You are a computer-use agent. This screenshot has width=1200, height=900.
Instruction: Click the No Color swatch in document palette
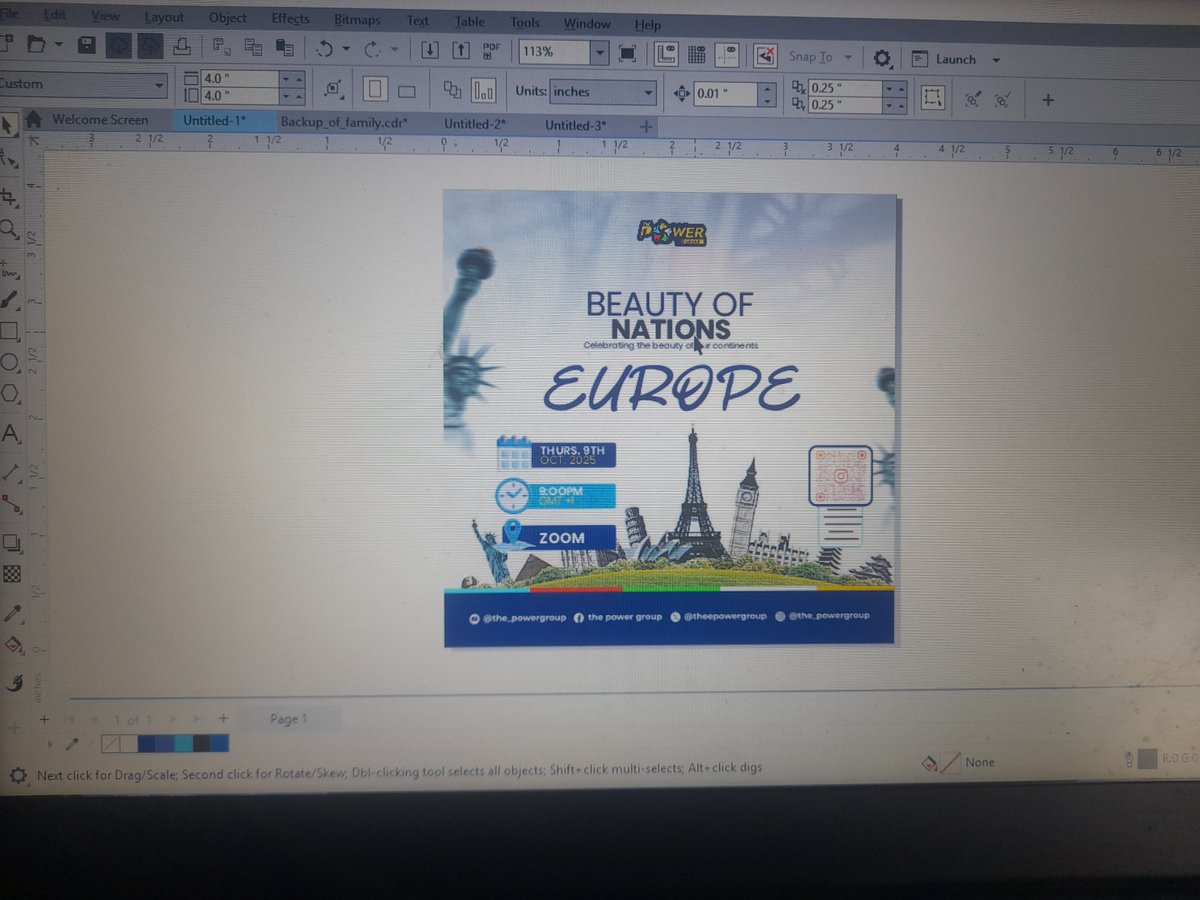(x=111, y=743)
